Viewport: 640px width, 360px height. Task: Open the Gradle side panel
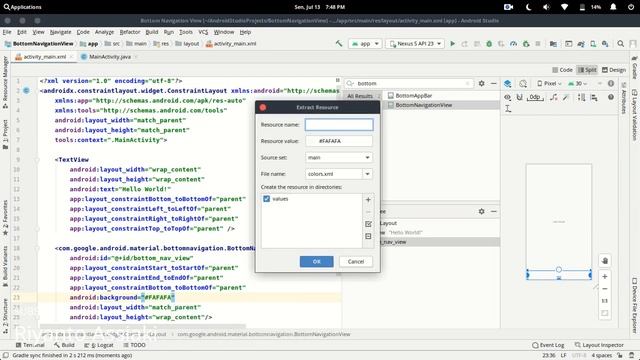[635, 67]
